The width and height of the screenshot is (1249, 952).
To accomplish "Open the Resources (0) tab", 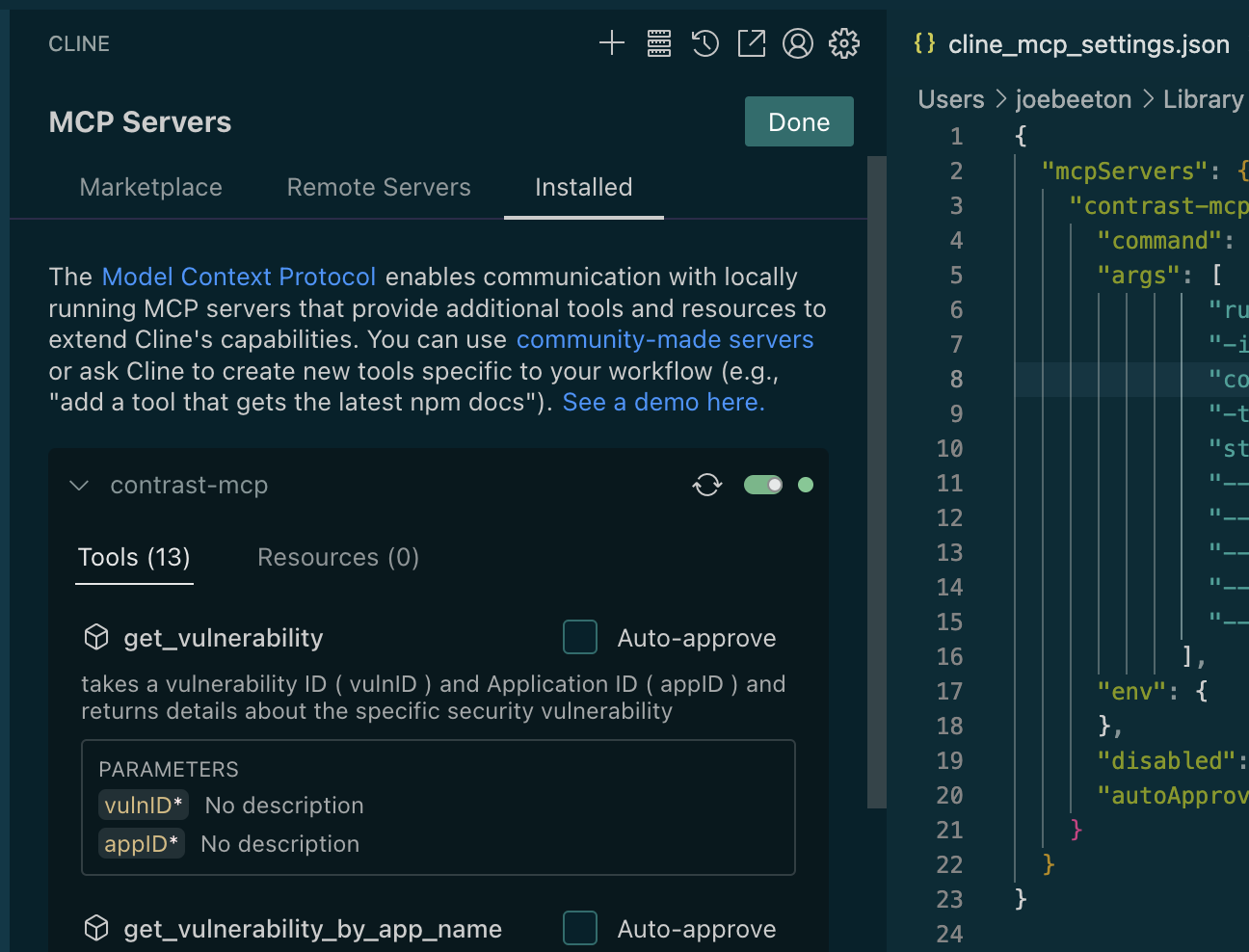I will 338,557.
